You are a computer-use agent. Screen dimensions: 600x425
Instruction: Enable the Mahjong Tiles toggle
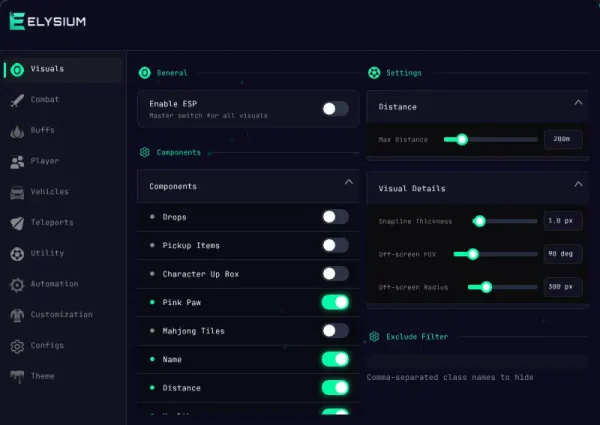[x=335, y=331]
